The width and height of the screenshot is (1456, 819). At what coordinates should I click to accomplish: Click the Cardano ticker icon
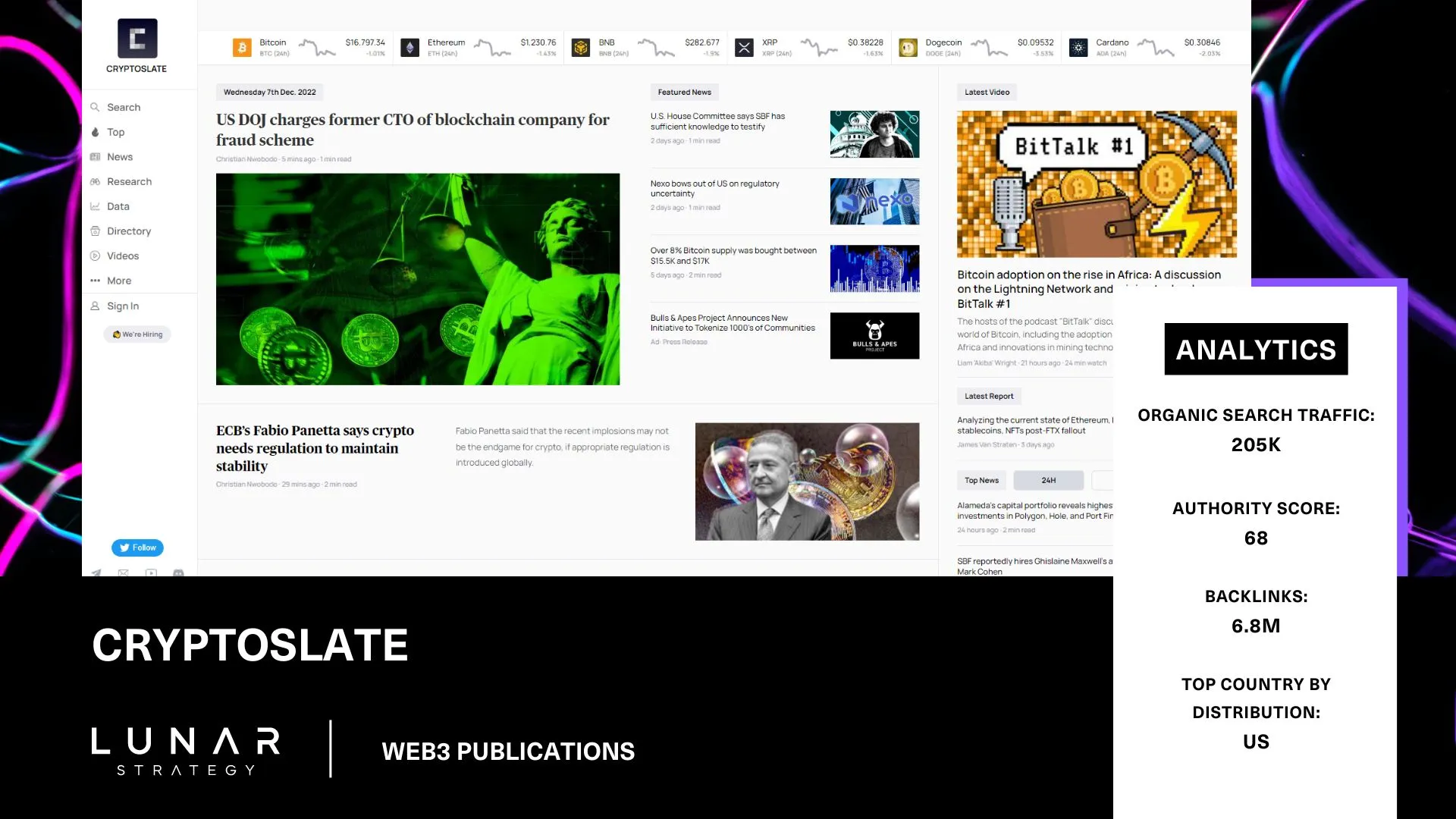1078,48
